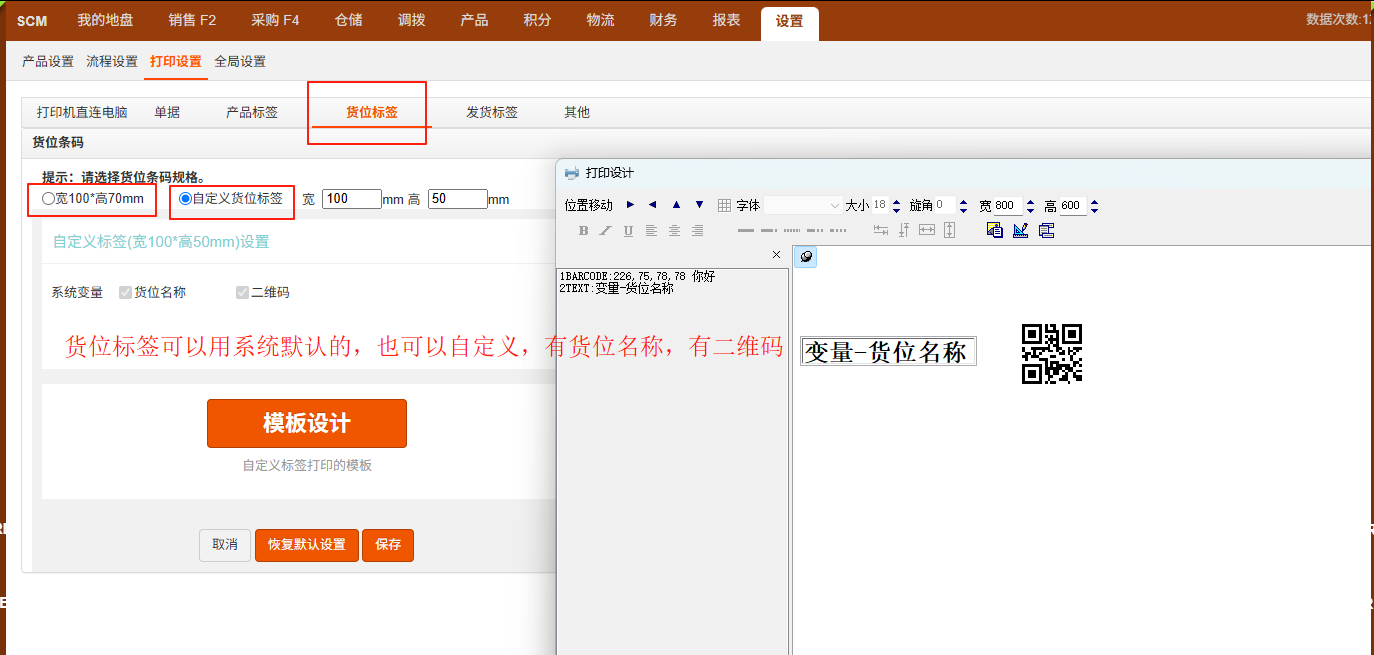Toggle the 二维码 system variable checkbox

tap(242, 293)
